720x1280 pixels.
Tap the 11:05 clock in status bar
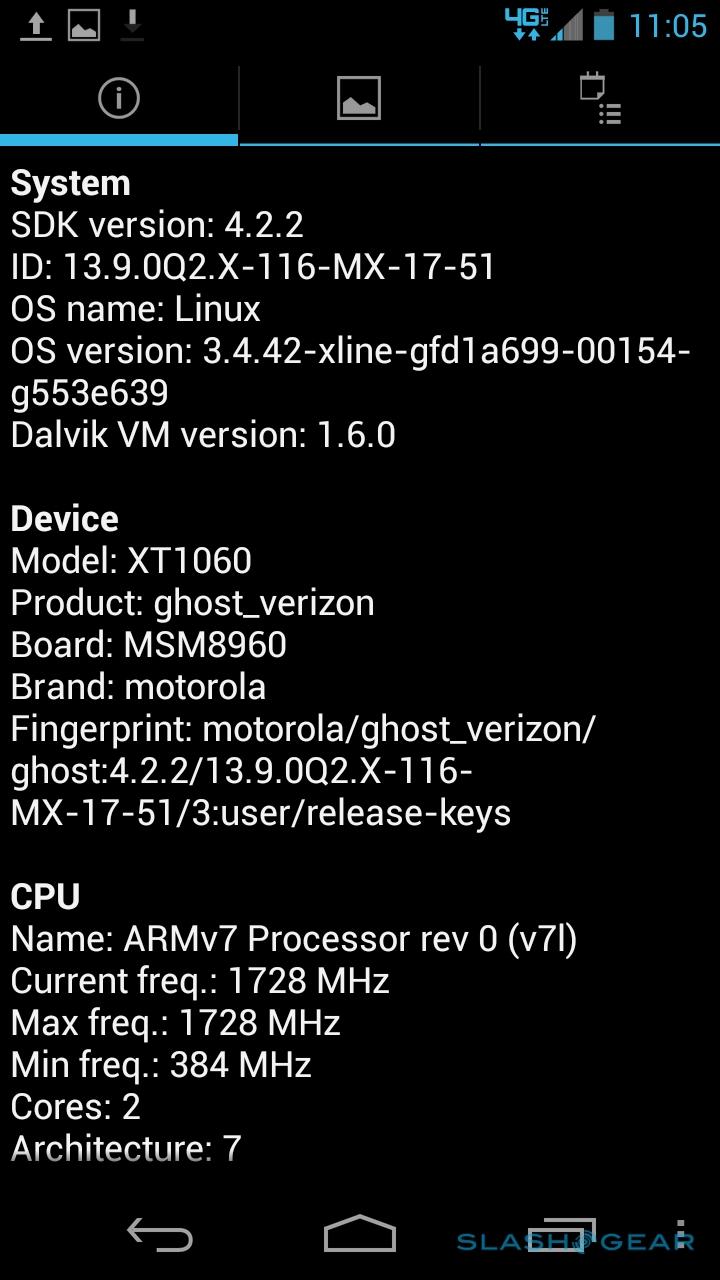668,26
